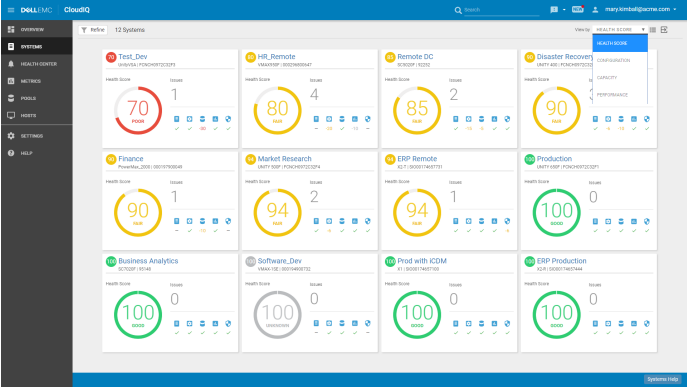Image resolution: width=687 pixels, height=387 pixels.
Task: Click the user profile icon
Action: (x=595, y=10)
